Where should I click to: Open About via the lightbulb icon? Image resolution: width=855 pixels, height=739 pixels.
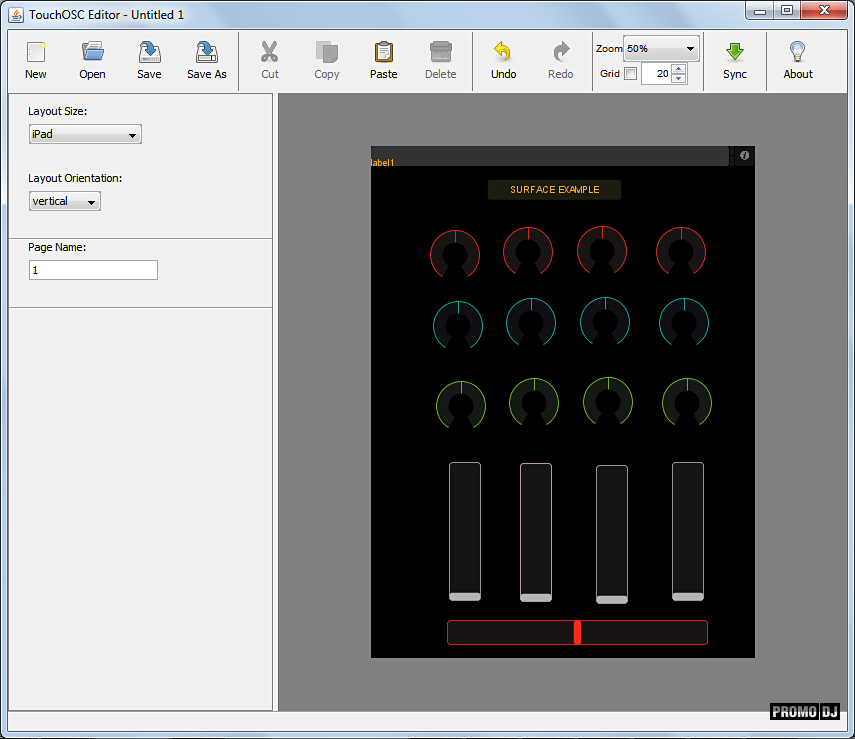[798, 52]
